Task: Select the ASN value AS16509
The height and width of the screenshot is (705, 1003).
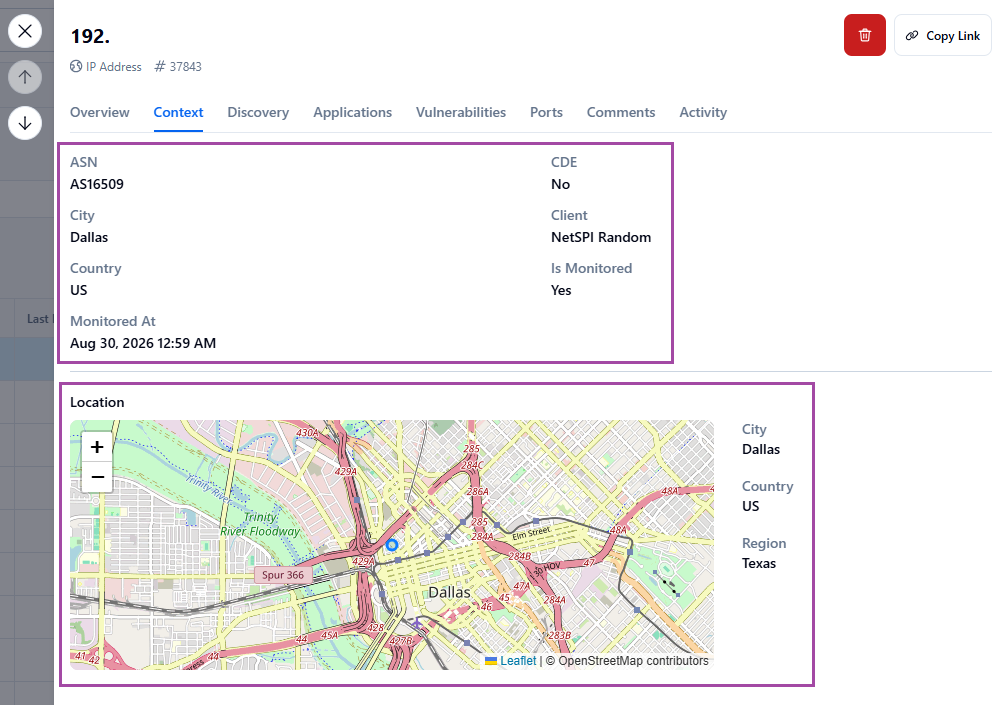Action: tap(97, 184)
